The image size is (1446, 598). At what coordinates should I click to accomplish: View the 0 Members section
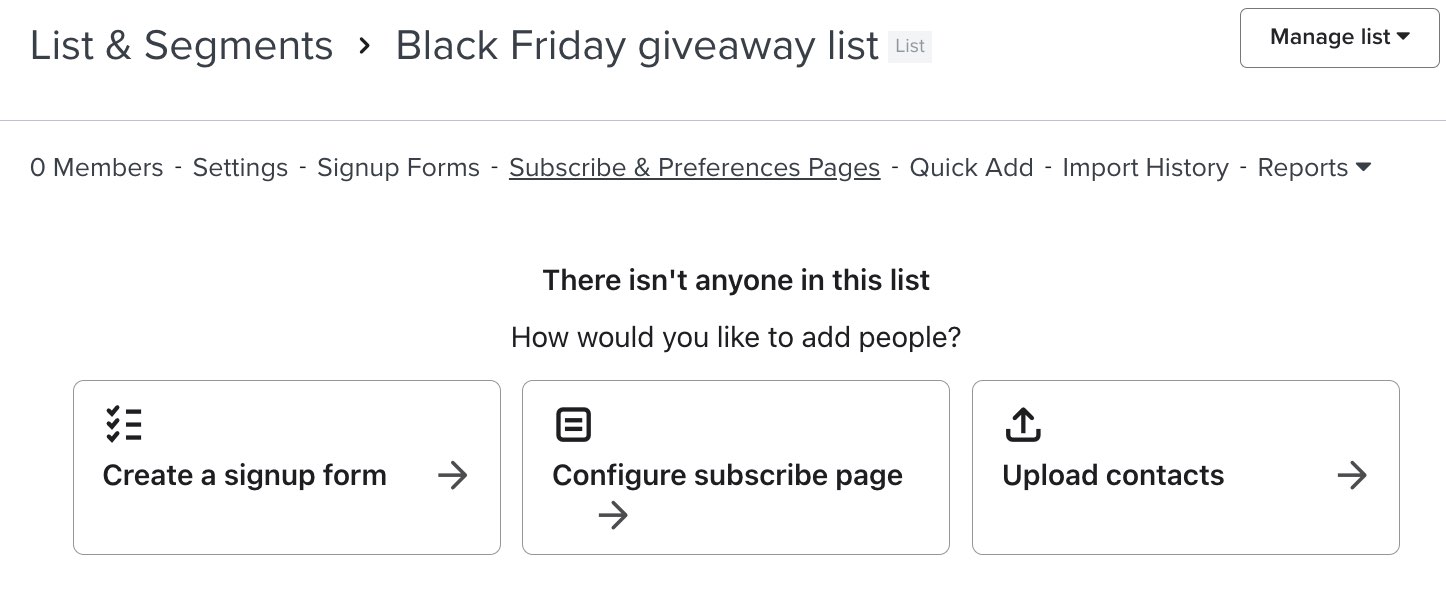pos(97,168)
